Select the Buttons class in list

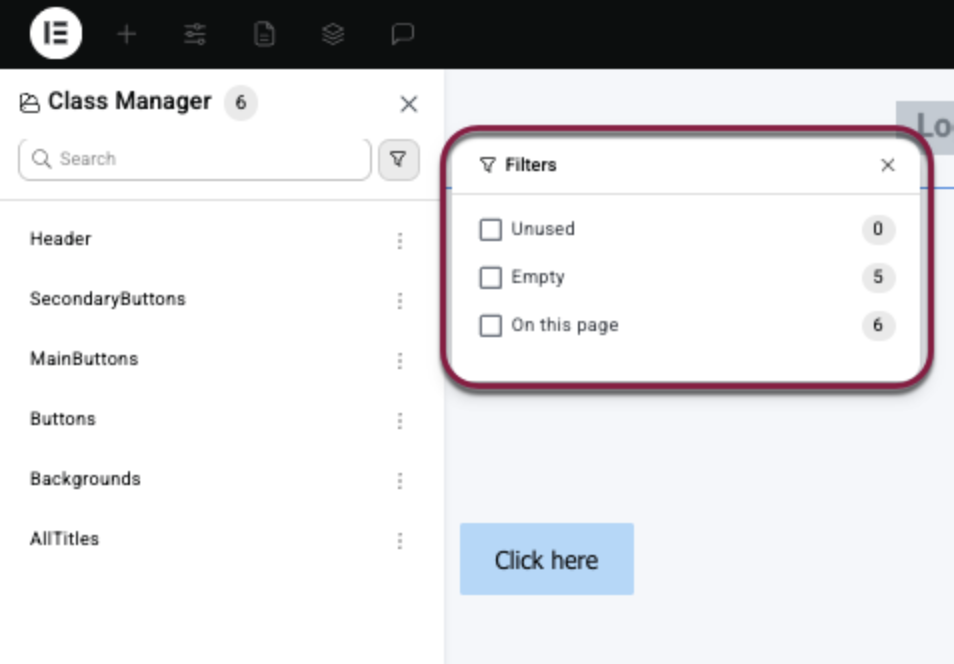pyautogui.click(x=63, y=419)
